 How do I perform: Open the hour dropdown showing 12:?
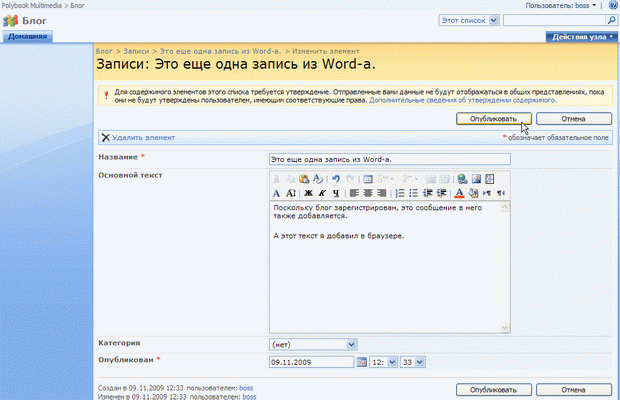point(385,362)
